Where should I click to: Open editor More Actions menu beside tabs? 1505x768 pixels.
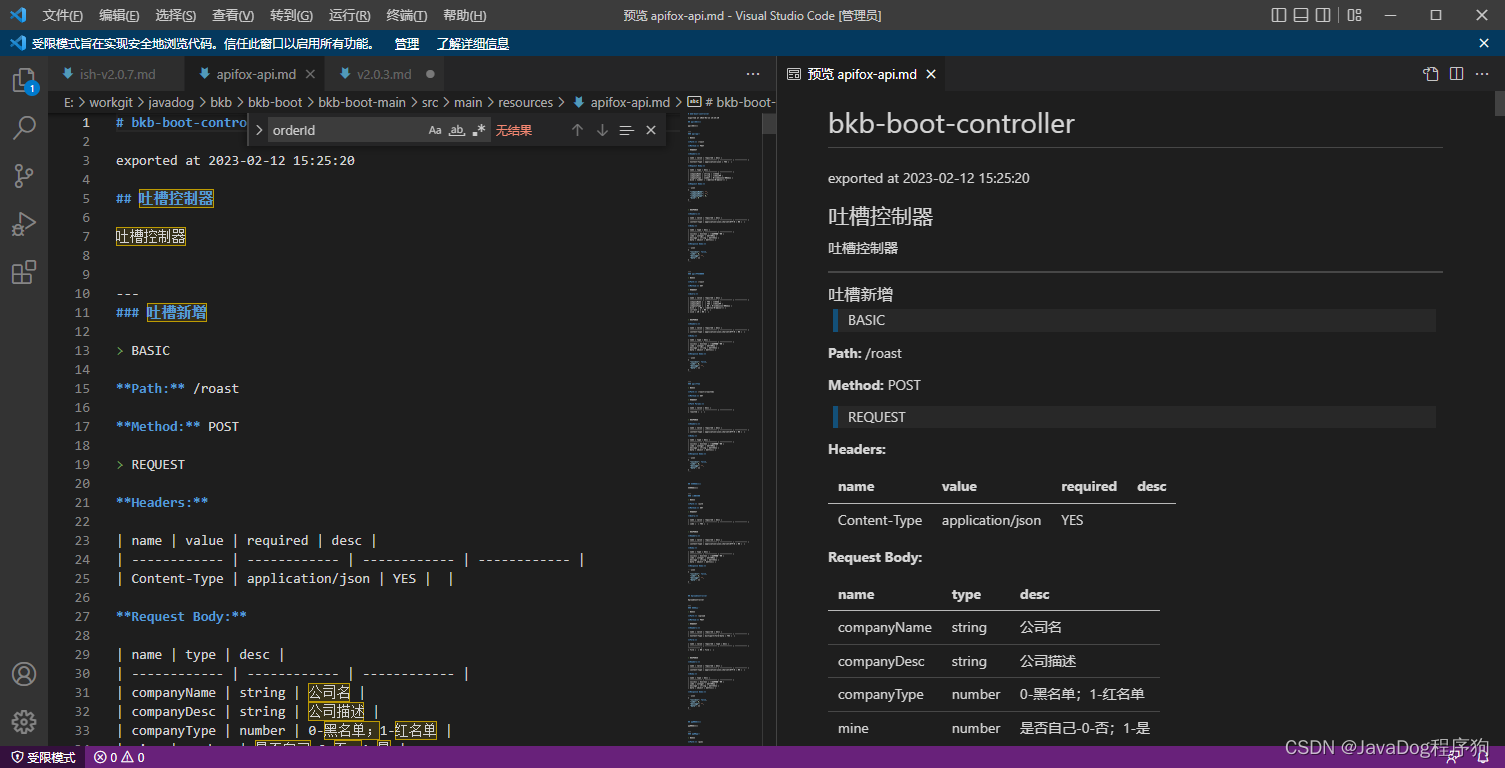[753, 74]
